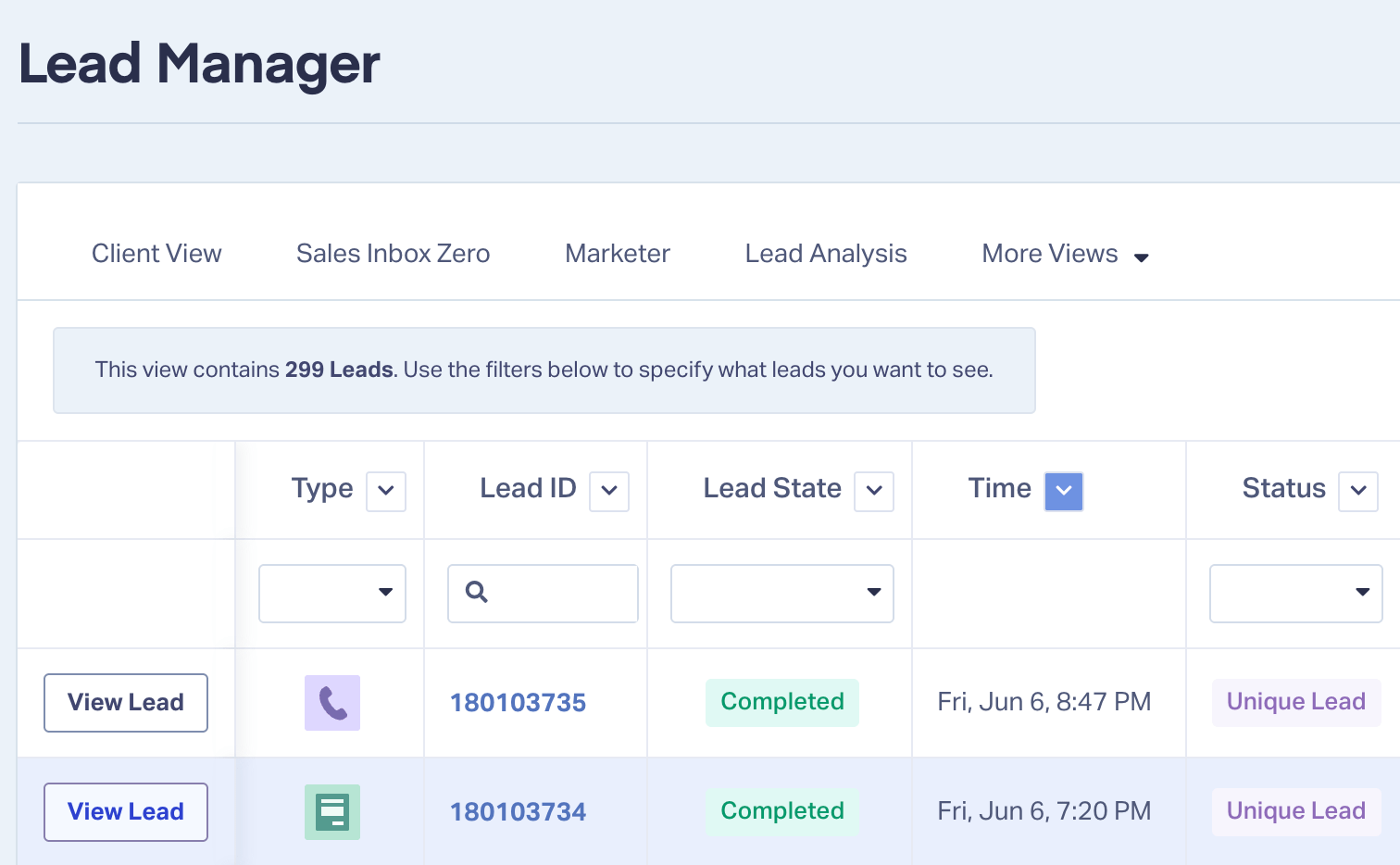The height and width of the screenshot is (865, 1400).
Task: Expand the Lead State filter dropdown
Action: click(x=782, y=594)
